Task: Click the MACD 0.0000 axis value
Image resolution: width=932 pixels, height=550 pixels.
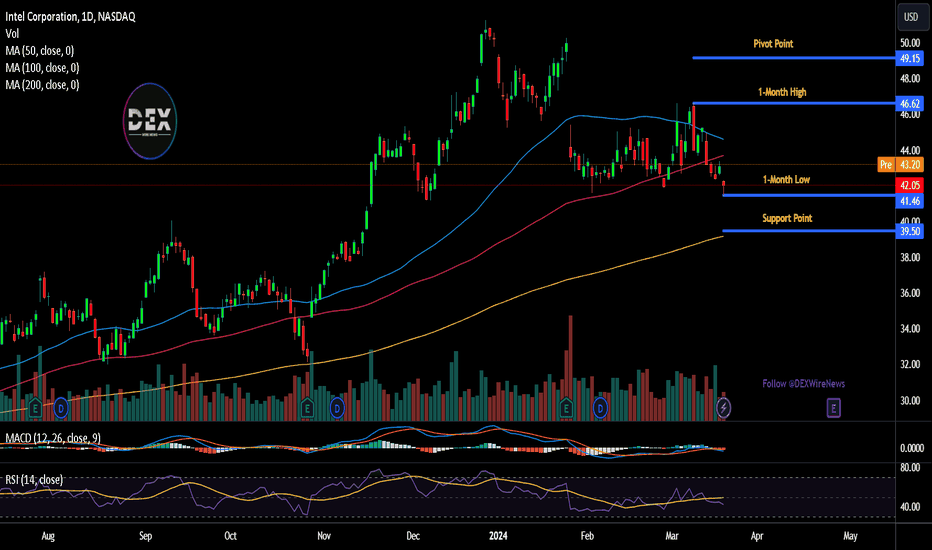Action: (x=911, y=448)
